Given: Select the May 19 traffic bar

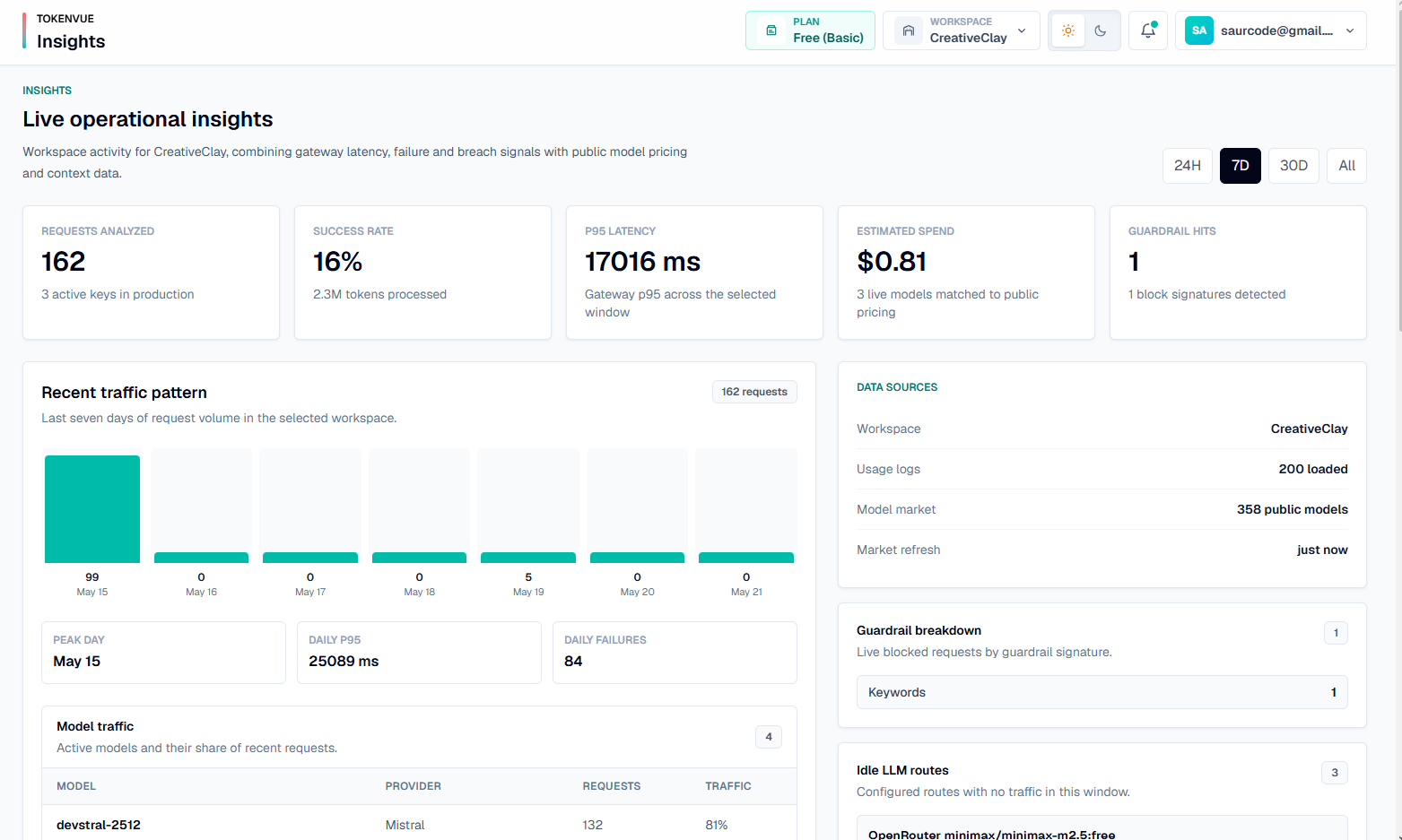Looking at the screenshot, I should tap(528, 558).
